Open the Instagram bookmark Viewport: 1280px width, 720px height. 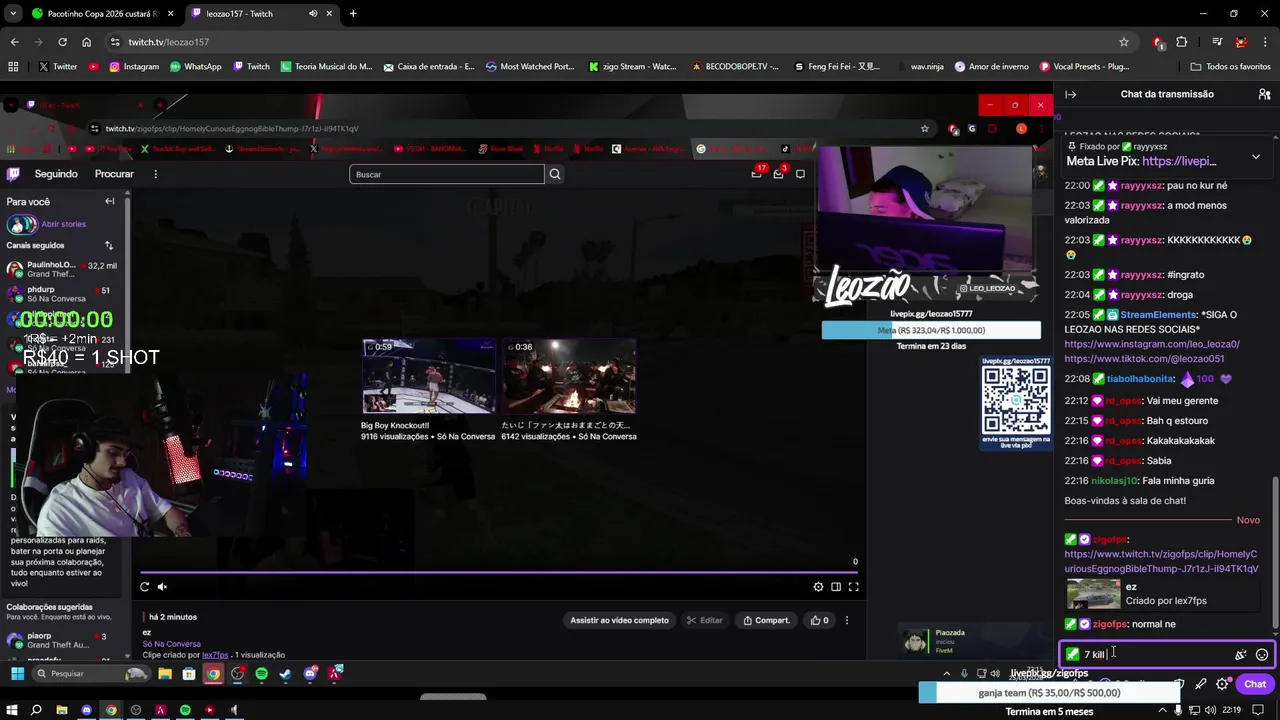tap(134, 67)
